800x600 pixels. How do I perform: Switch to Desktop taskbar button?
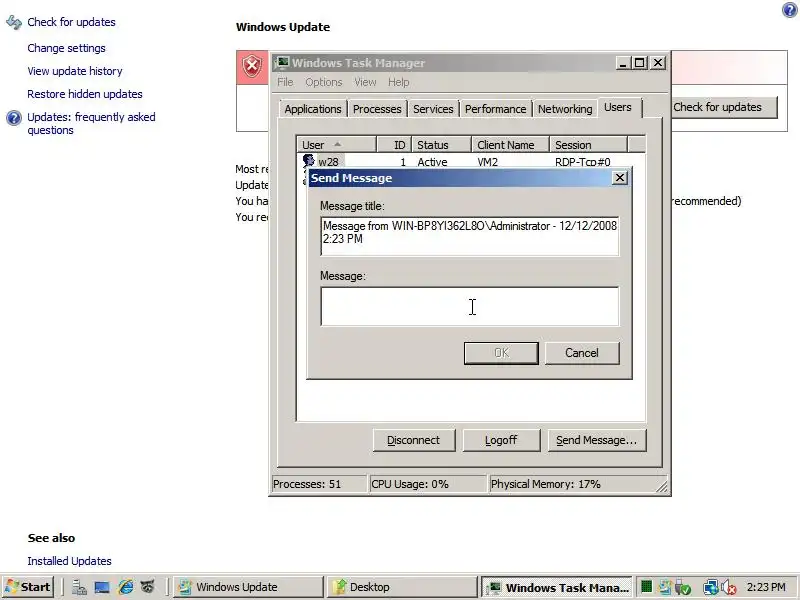pyautogui.click(x=402, y=587)
